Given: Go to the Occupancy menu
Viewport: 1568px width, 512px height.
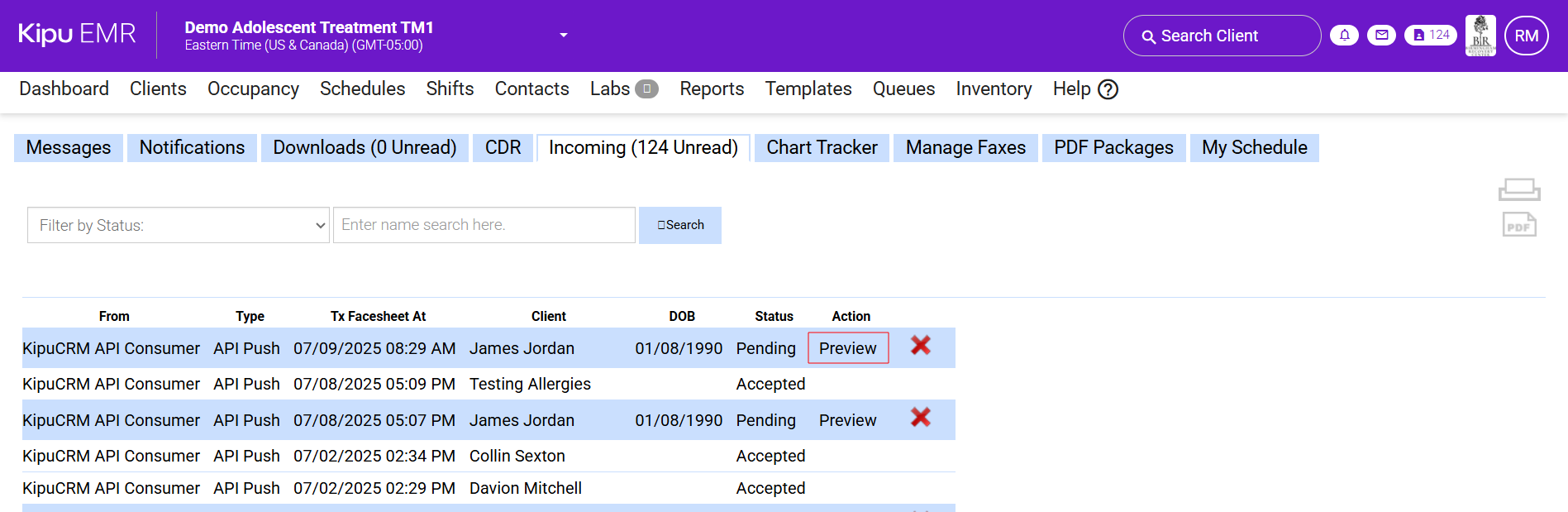Looking at the screenshot, I should (253, 89).
